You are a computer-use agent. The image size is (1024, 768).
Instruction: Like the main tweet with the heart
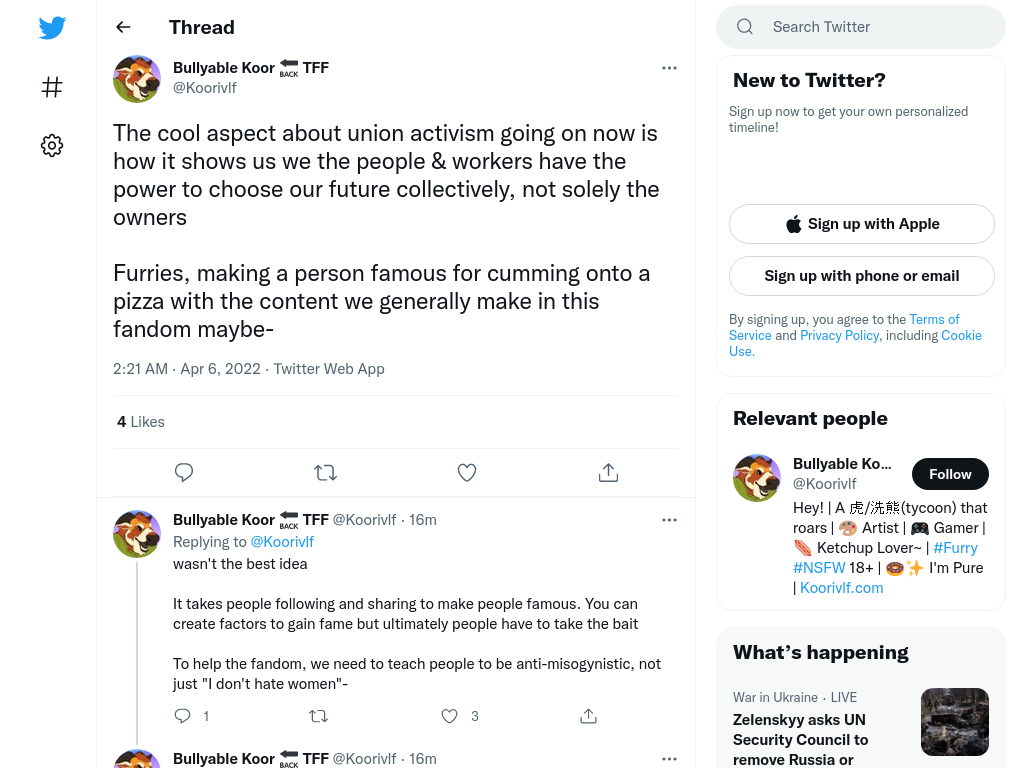[466, 472]
